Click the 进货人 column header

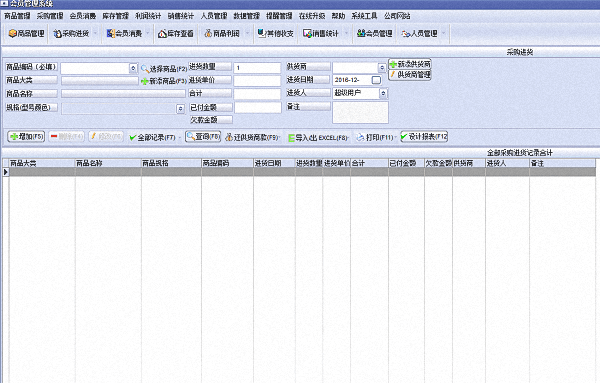[x=507, y=163]
